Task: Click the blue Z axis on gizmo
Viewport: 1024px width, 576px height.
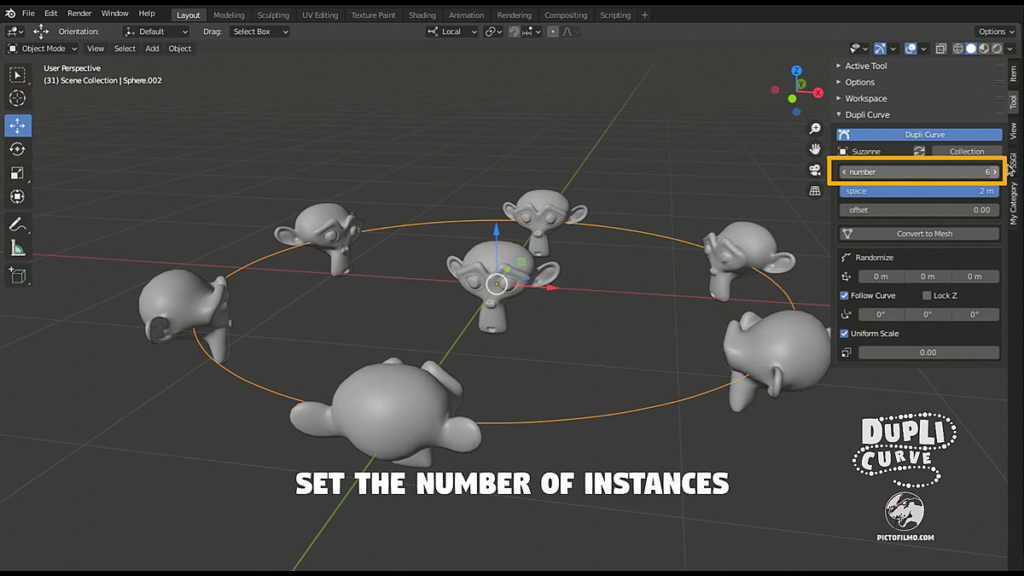Action: pos(797,71)
